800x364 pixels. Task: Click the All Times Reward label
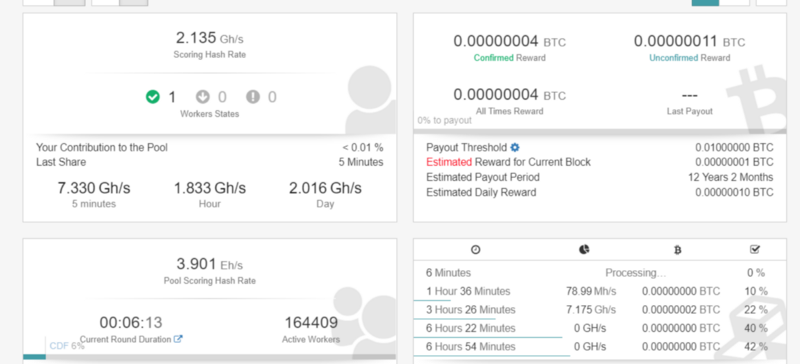point(509,111)
